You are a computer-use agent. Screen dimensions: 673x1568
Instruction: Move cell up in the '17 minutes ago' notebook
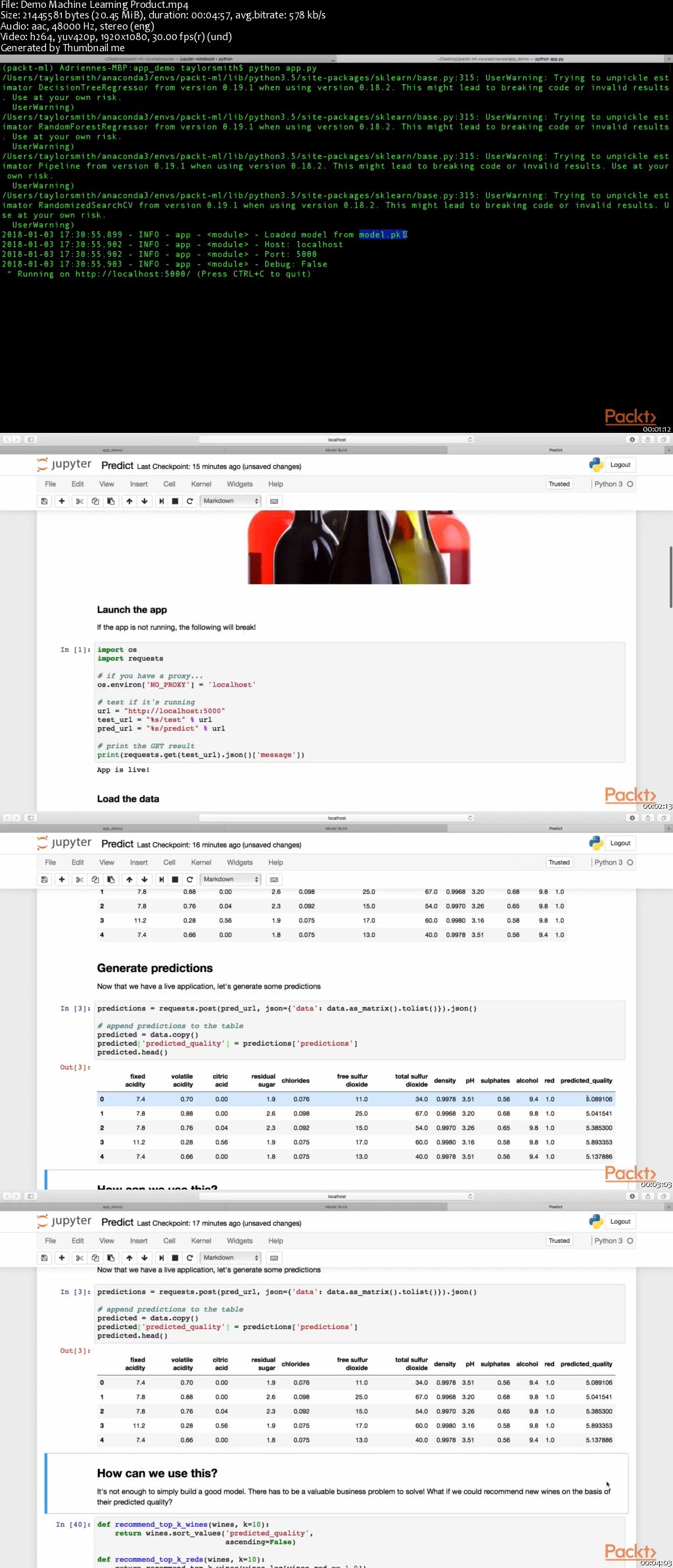(129, 1258)
